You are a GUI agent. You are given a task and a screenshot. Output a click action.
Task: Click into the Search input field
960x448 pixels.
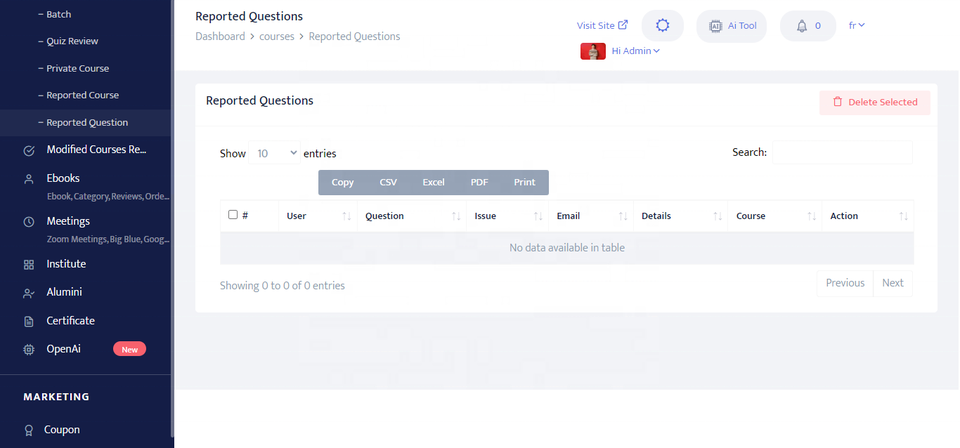[x=842, y=153]
